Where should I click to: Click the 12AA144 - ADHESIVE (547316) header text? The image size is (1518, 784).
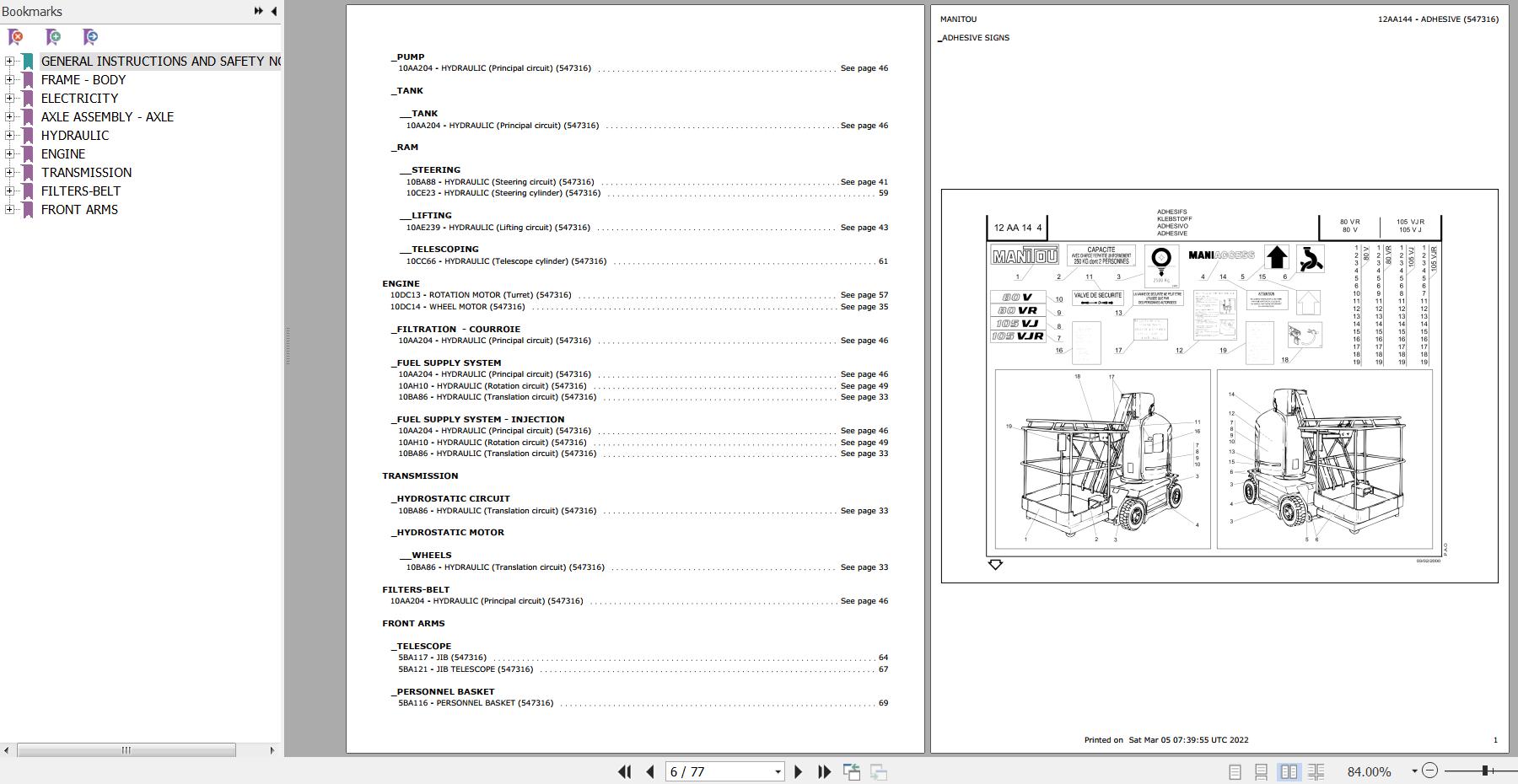[1438, 19]
